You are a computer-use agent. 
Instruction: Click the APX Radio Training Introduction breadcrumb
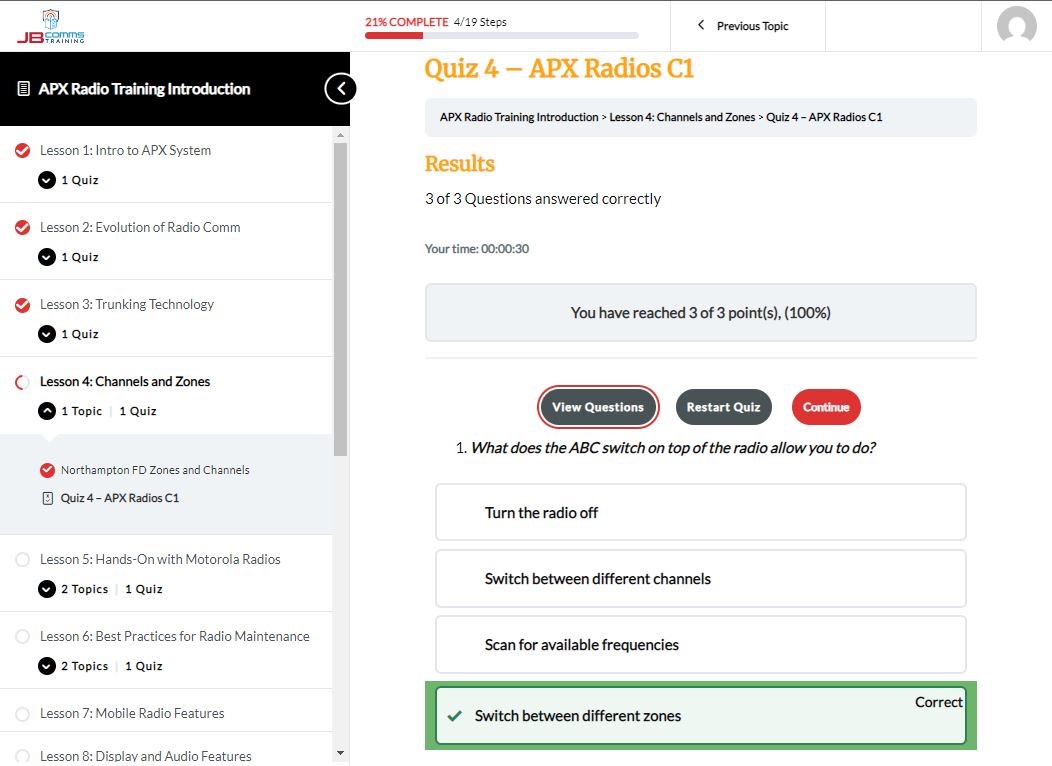(519, 117)
